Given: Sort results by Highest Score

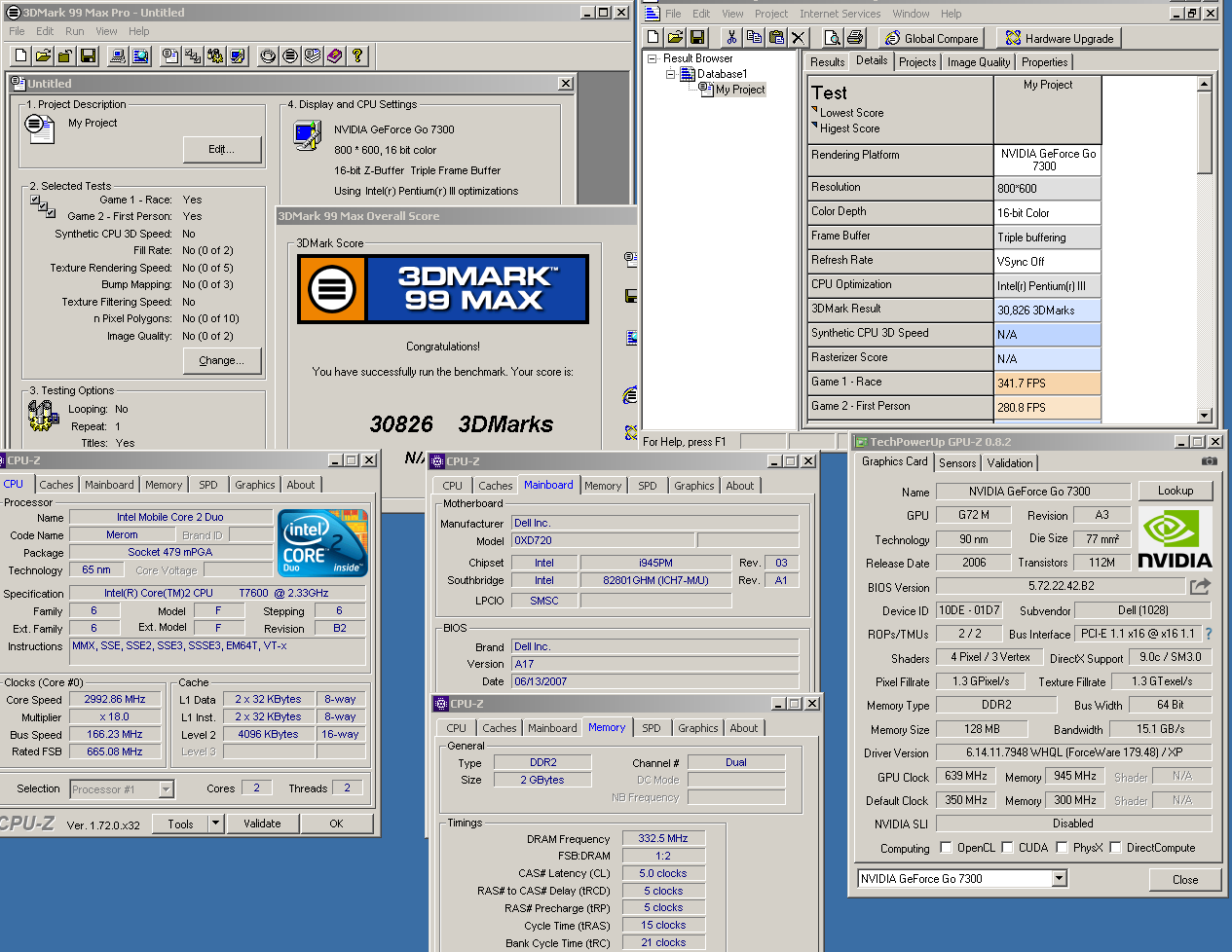Looking at the screenshot, I should tap(849, 128).
